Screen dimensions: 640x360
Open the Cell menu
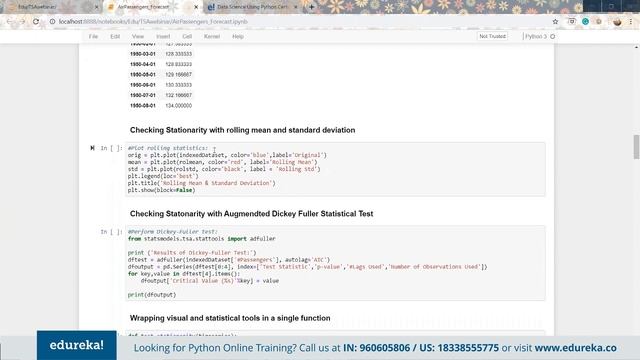point(187,36)
